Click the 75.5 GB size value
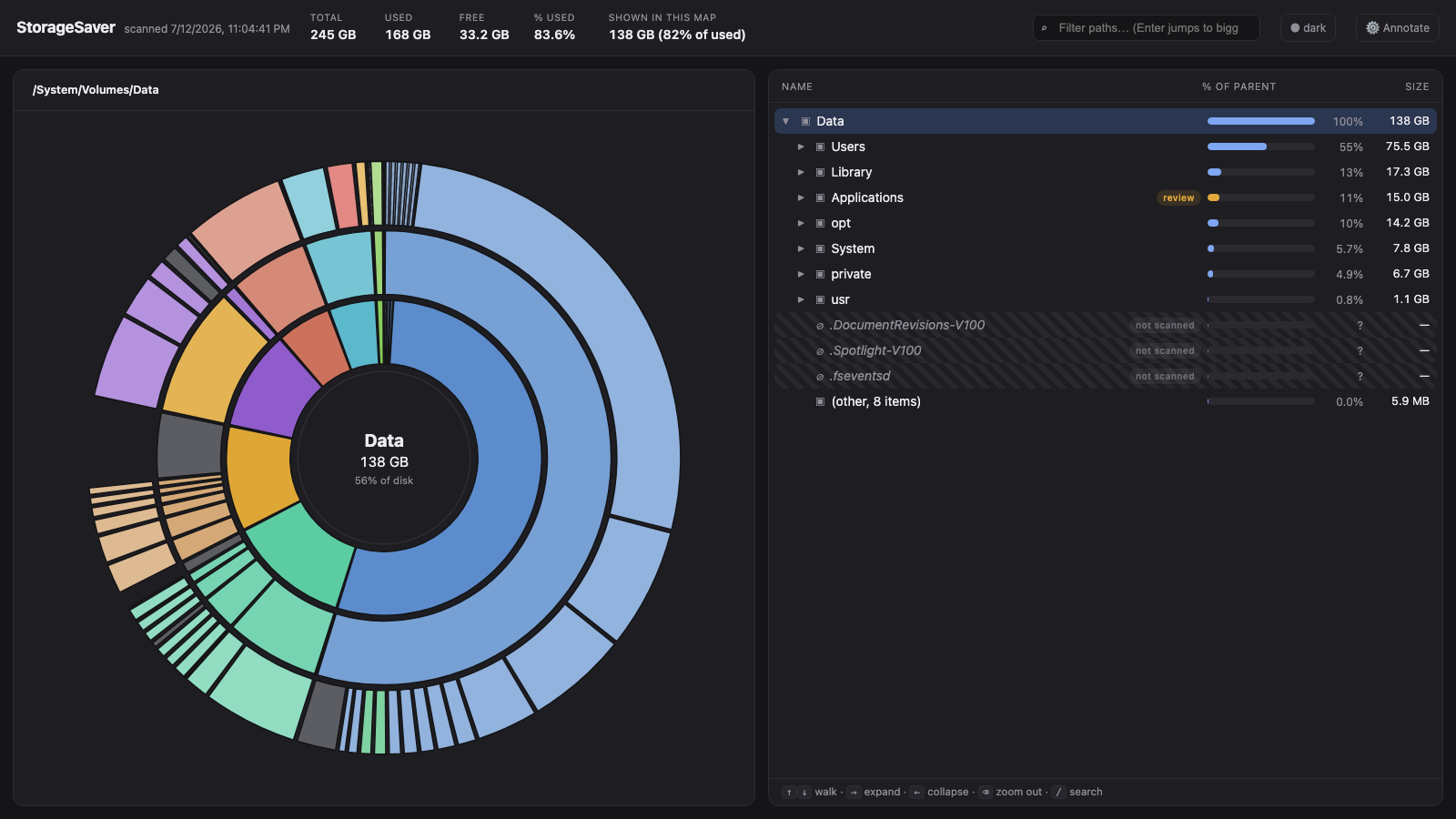The width and height of the screenshot is (1456, 819). 1408,147
